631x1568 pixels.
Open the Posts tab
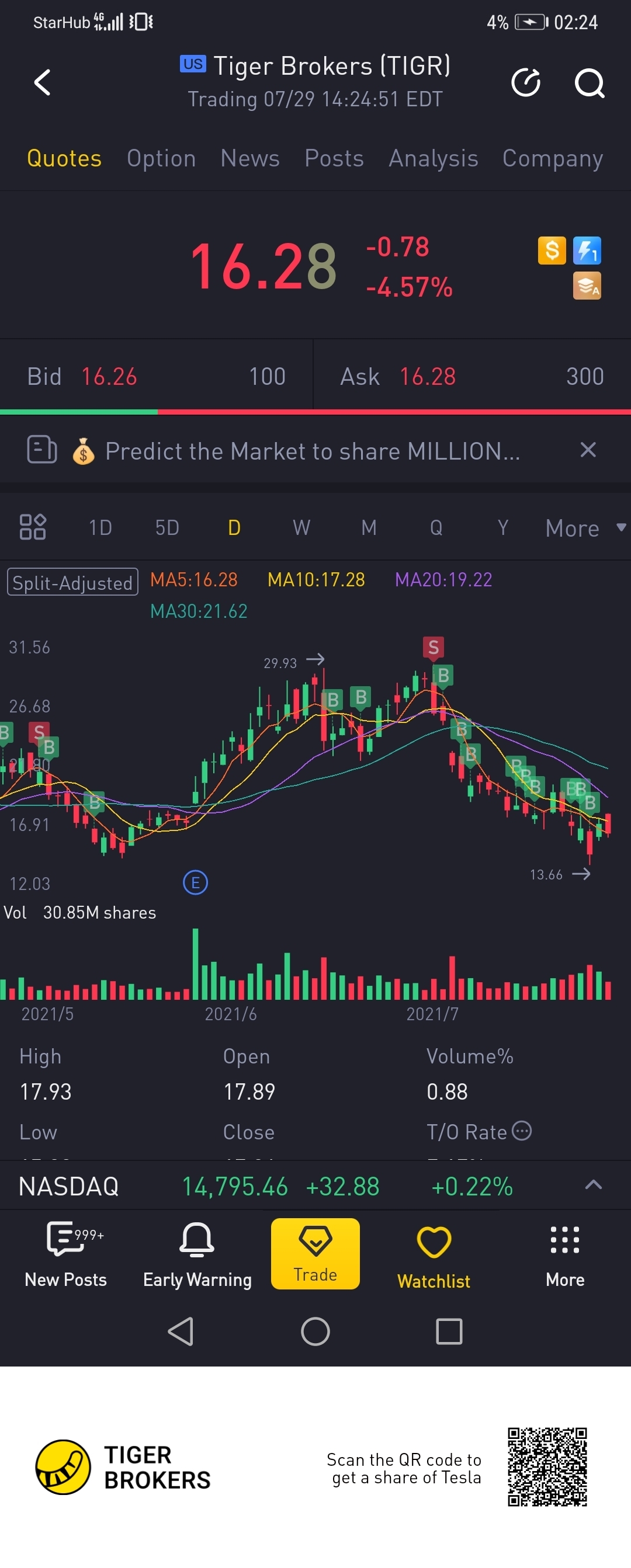(x=334, y=158)
